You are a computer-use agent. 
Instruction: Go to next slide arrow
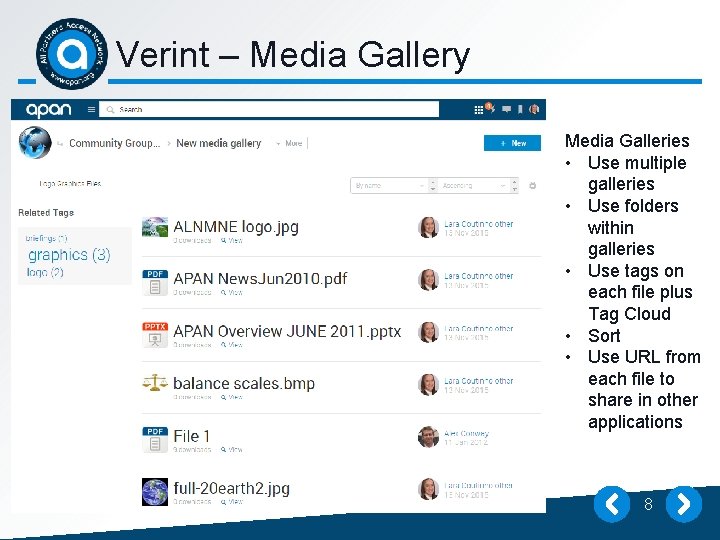click(684, 504)
